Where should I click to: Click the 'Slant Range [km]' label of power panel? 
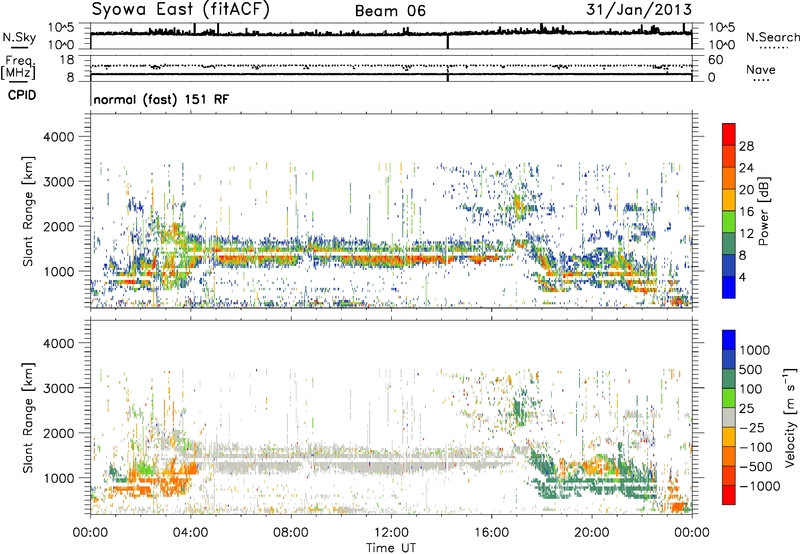28,211
